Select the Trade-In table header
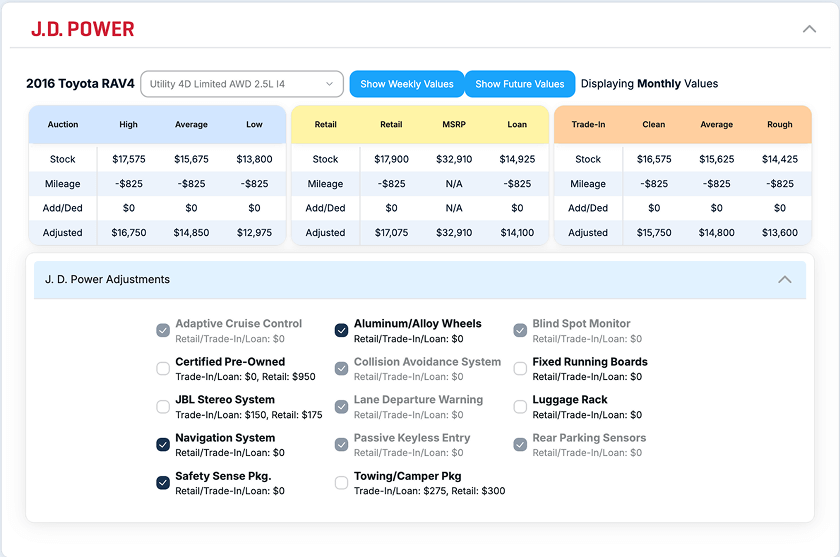840x557 pixels. tap(588, 124)
